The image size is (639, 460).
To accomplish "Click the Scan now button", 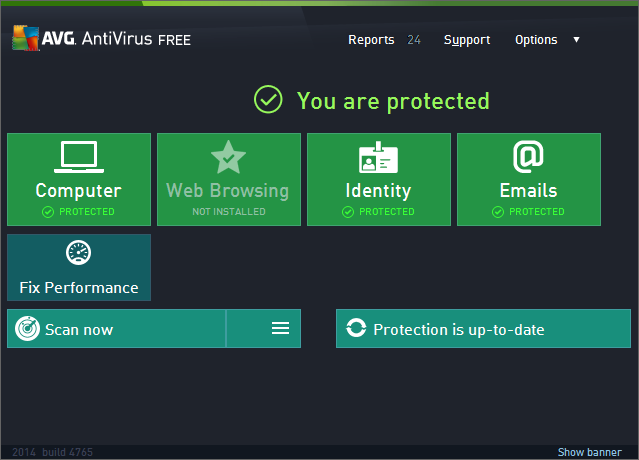I will [x=117, y=328].
